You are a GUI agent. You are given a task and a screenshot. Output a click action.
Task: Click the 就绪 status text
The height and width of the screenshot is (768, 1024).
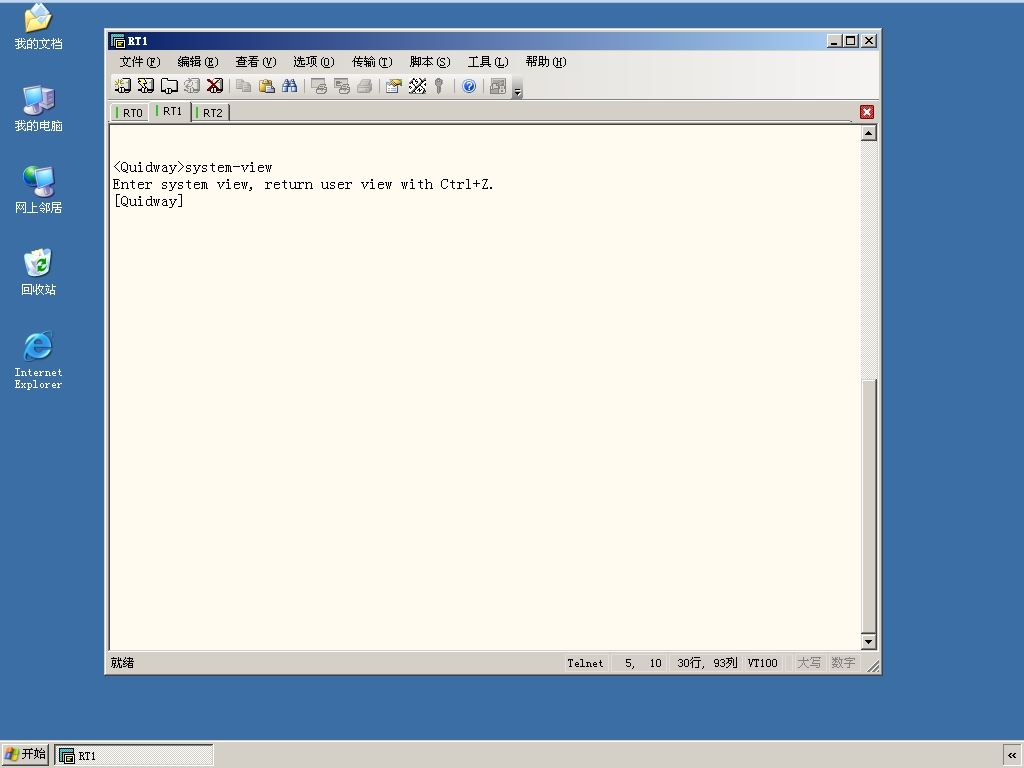(122, 663)
